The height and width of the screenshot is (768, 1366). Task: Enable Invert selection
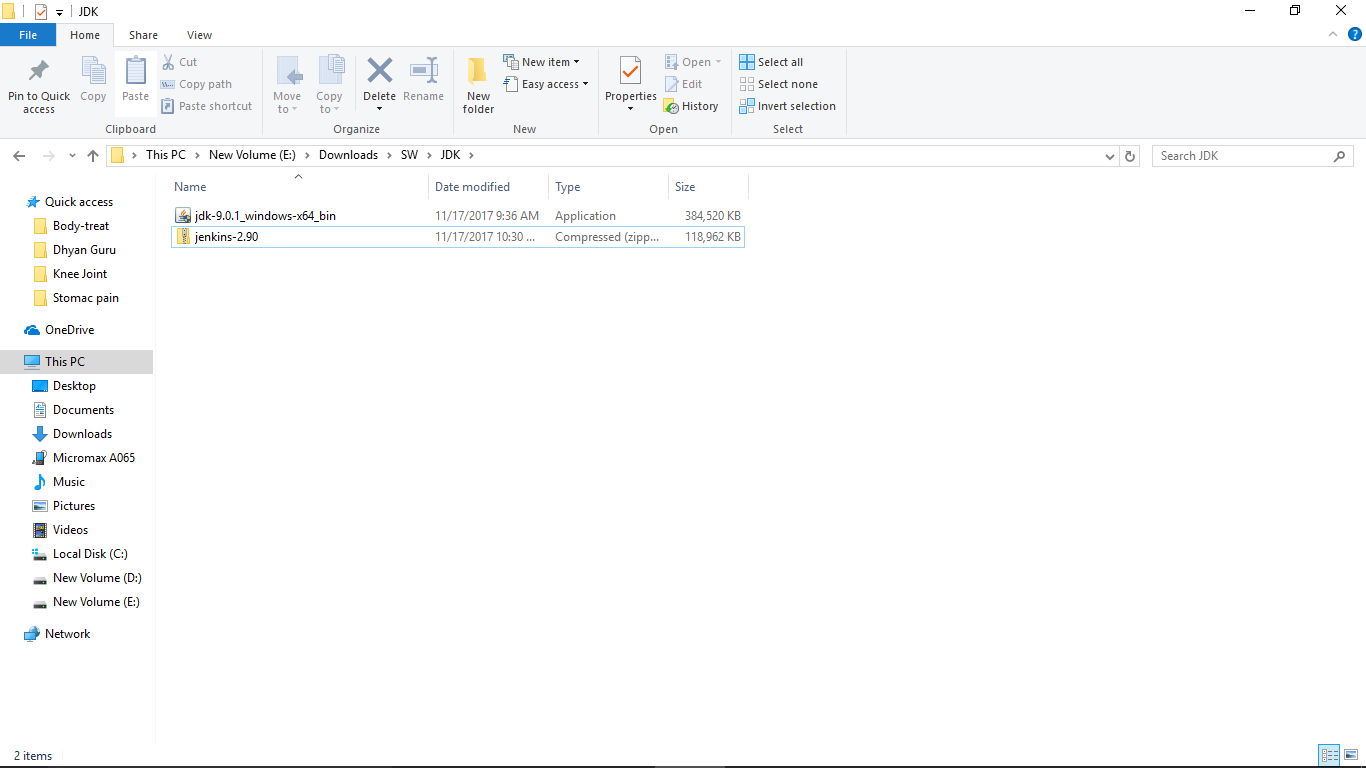coord(788,105)
